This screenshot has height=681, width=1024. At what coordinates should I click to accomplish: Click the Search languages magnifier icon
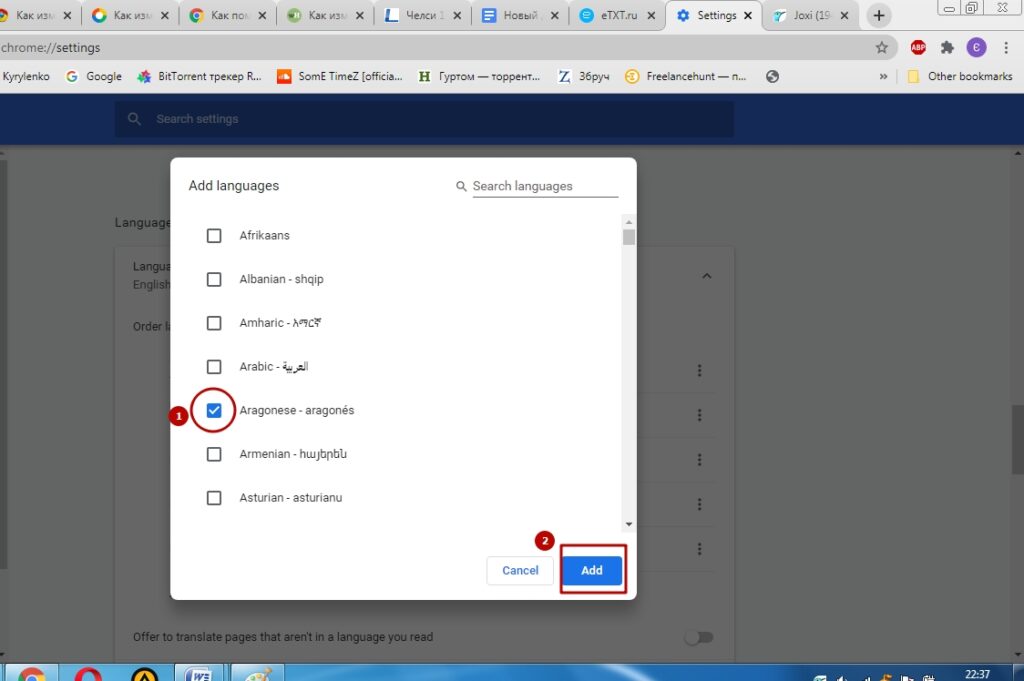click(x=461, y=186)
